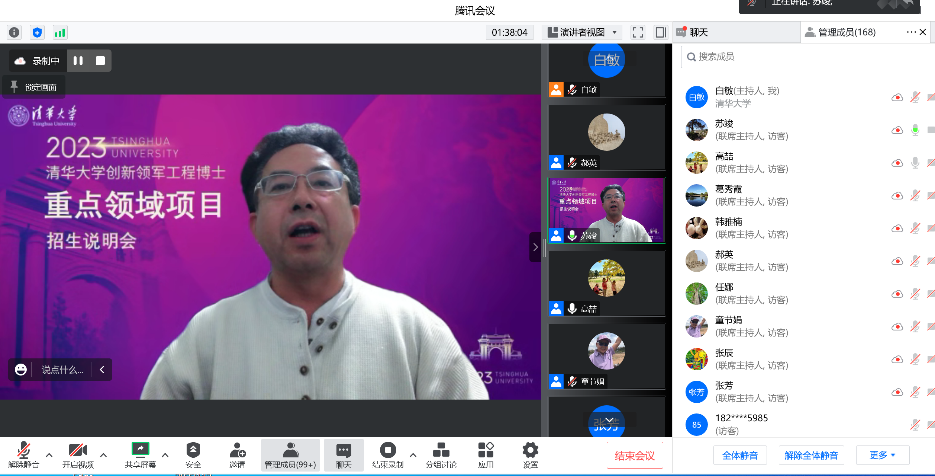Collapse the 说点什么 chat bar arrow

click(102, 369)
